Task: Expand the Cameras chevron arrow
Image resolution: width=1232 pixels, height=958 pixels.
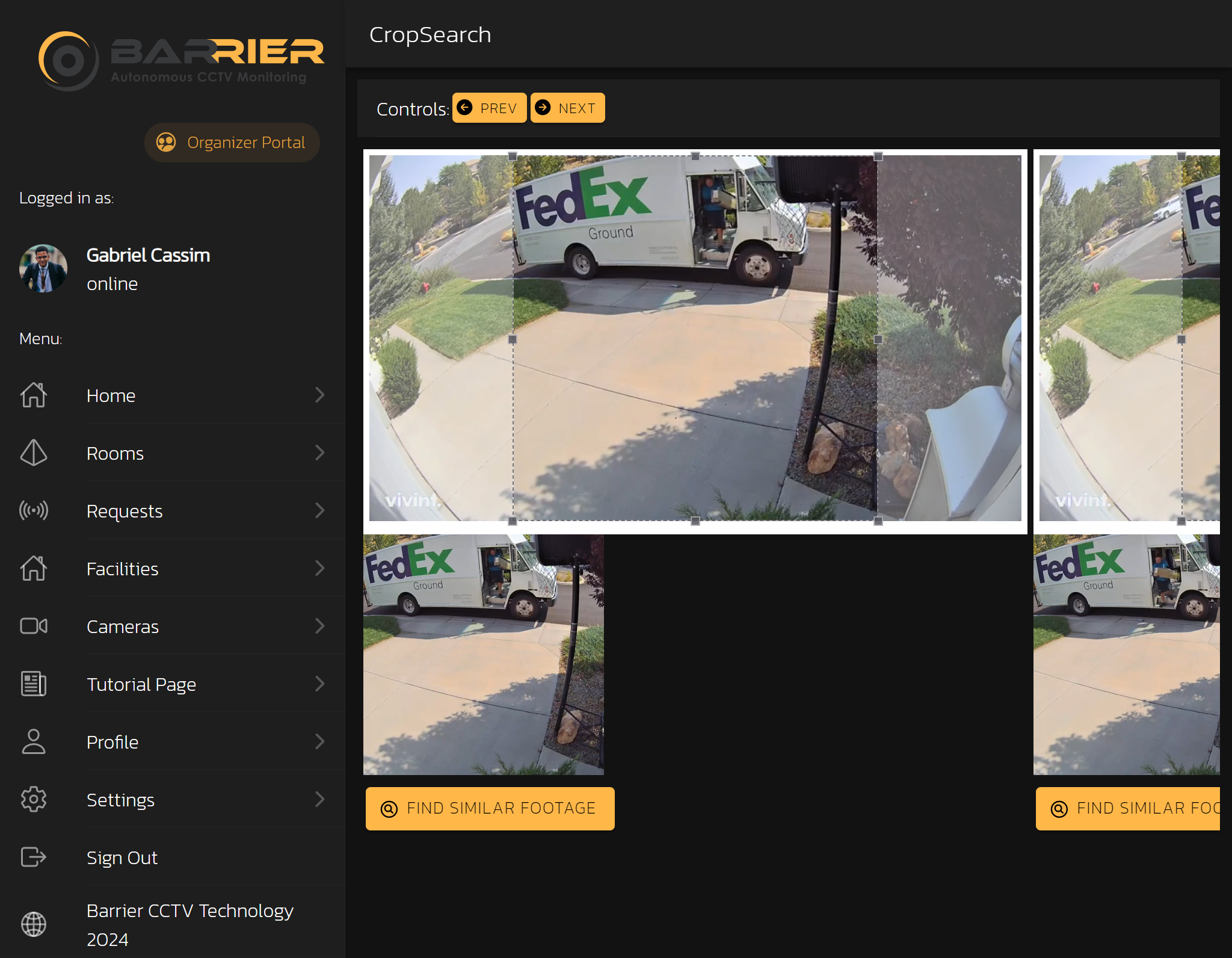Action: coord(319,626)
